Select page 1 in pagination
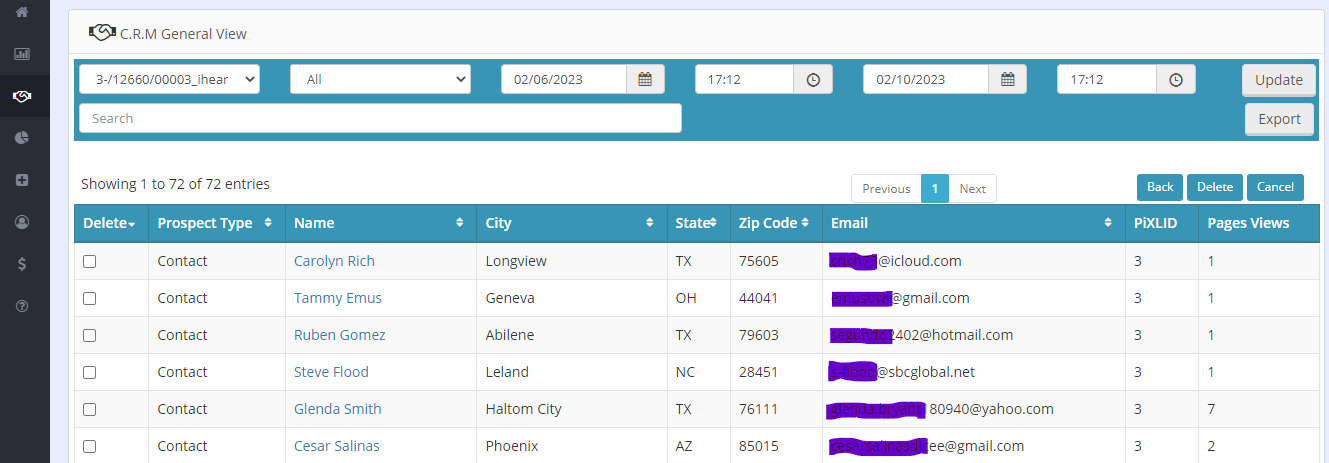1329x463 pixels. 934,189
